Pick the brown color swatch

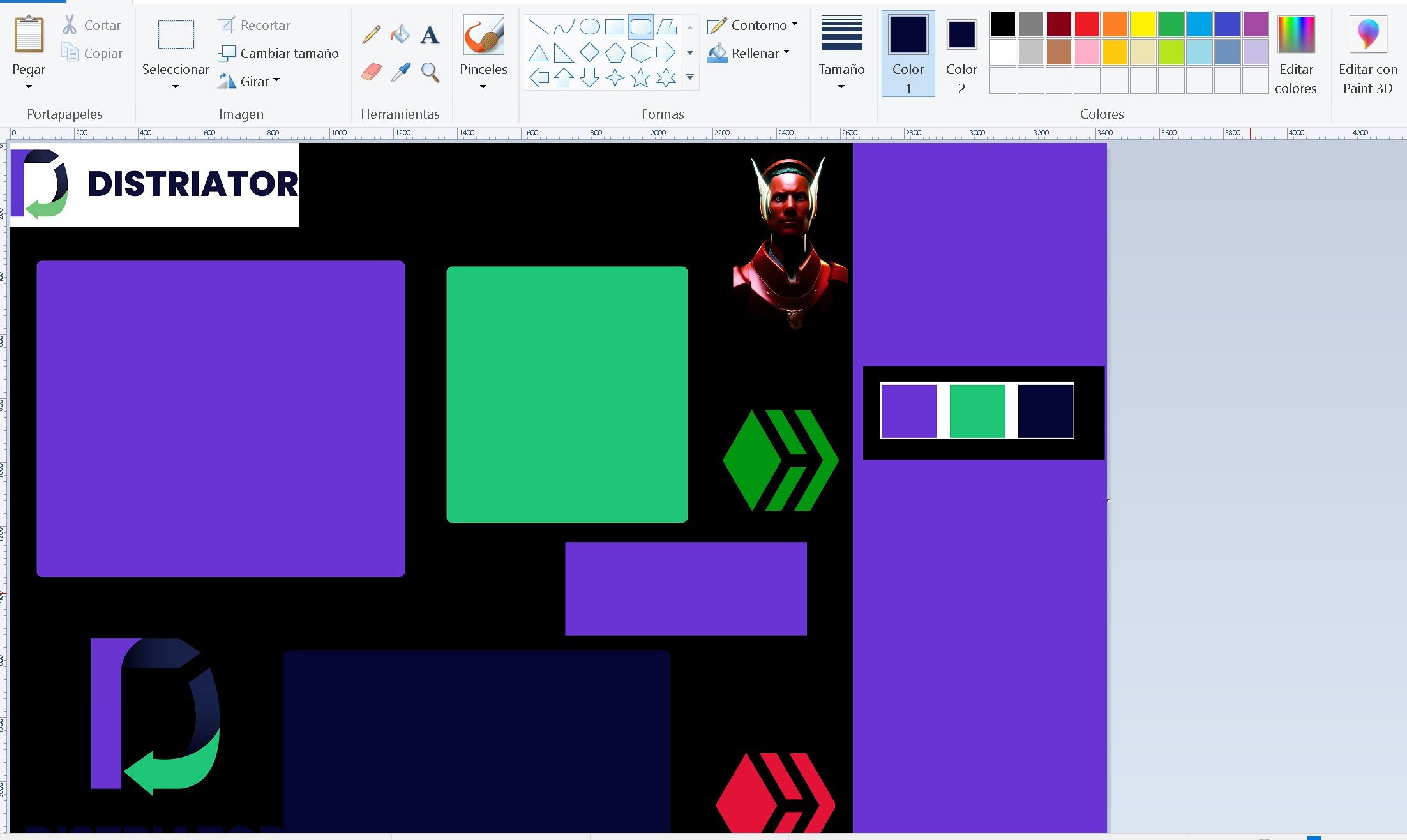click(1058, 52)
